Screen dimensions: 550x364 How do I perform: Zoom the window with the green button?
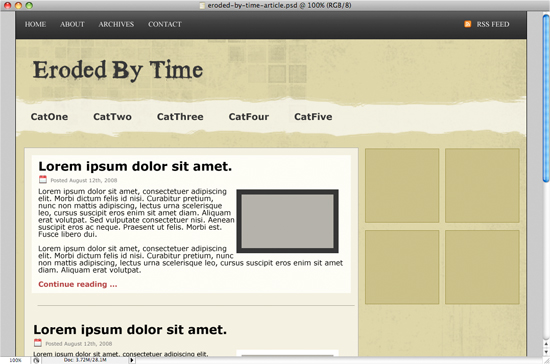29,5
